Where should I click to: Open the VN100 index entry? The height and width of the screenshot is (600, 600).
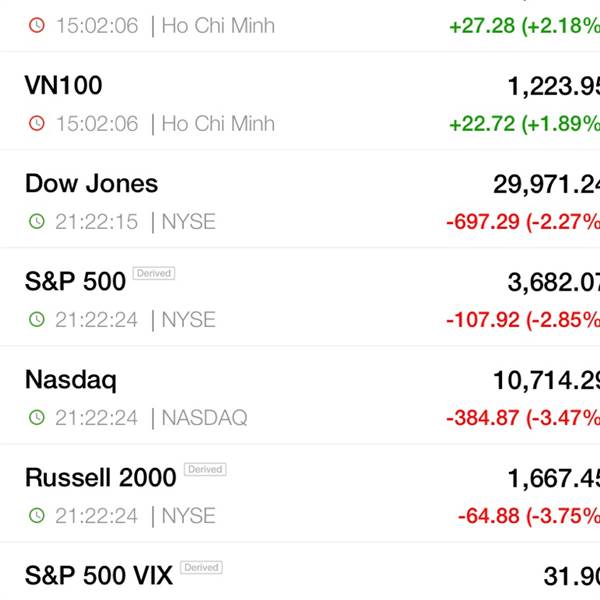tap(300, 101)
